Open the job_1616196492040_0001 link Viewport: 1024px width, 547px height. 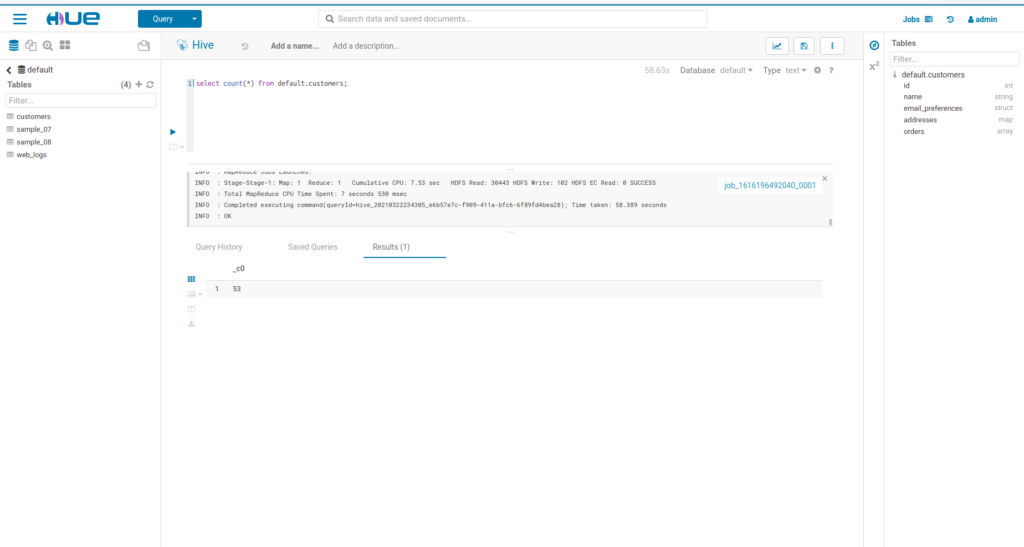[770, 185]
